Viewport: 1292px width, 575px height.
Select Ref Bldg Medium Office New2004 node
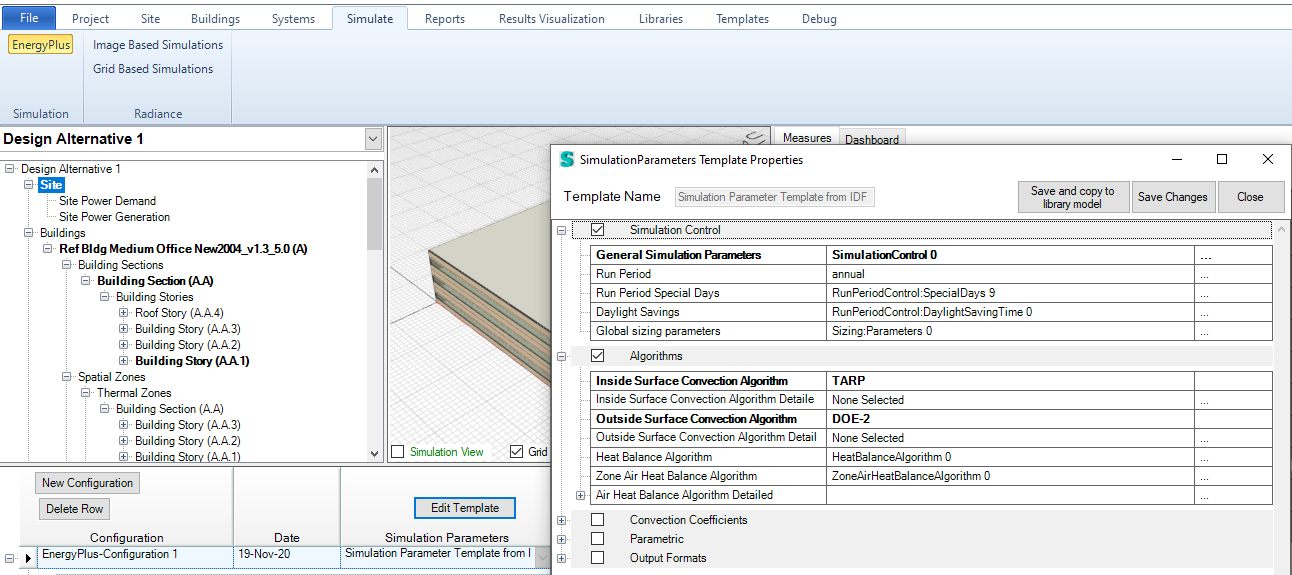[x=183, y=249]
